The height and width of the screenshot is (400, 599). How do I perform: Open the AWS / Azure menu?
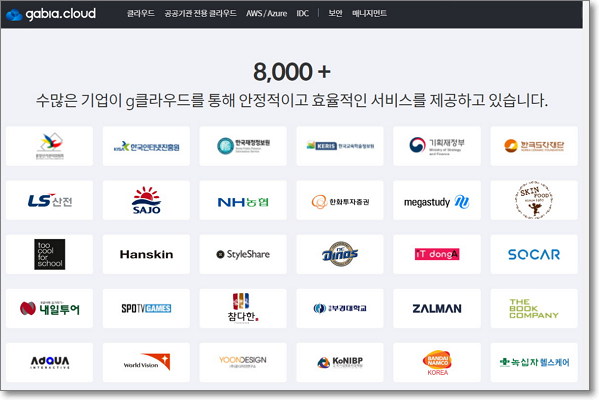click(266, 13)
